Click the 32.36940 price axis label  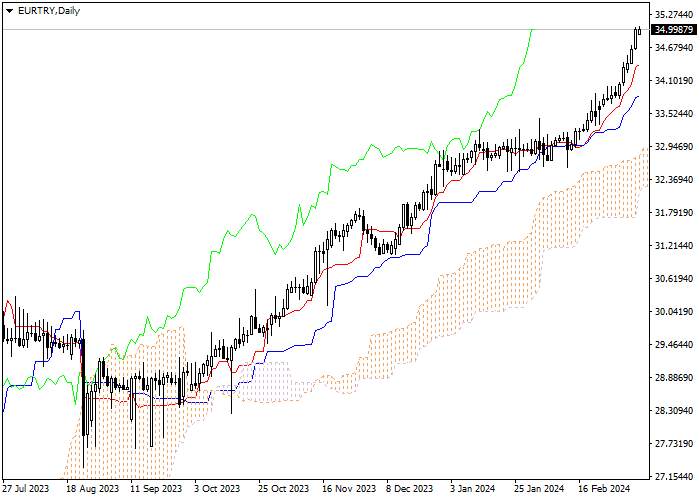point(674,180)
